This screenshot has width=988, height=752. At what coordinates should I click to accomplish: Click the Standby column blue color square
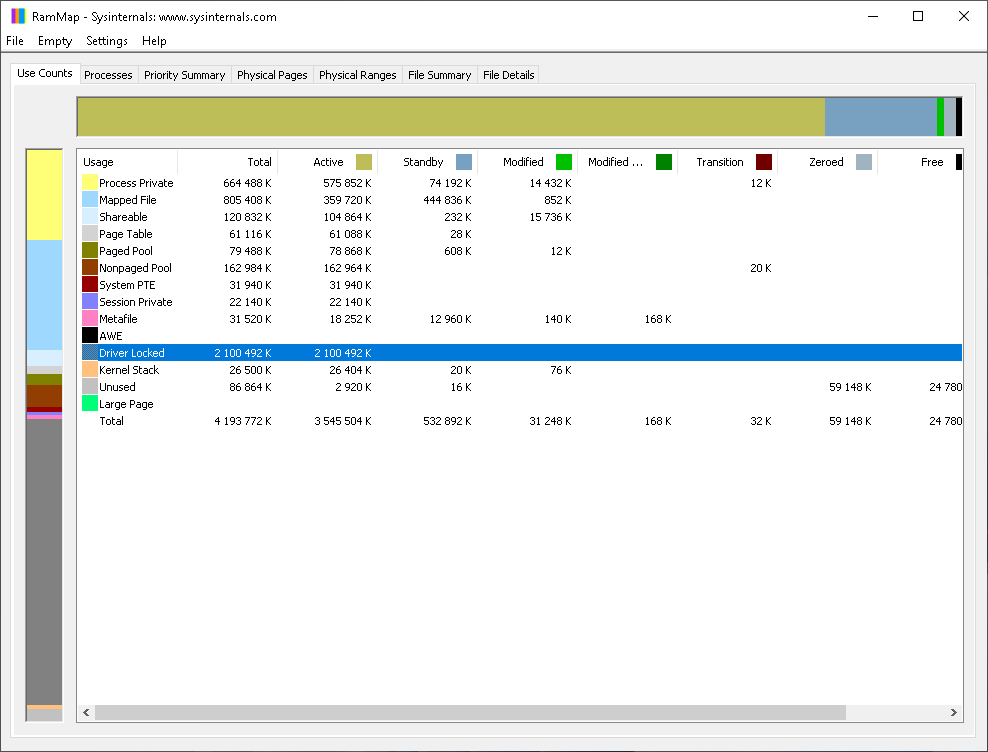click(x=464, y=162)
